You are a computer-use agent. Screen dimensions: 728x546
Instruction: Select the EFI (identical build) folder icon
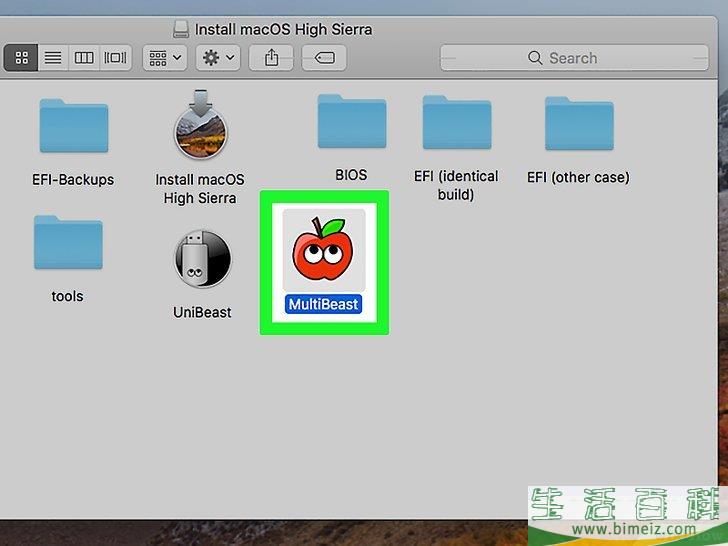click(x=457, y=122)
